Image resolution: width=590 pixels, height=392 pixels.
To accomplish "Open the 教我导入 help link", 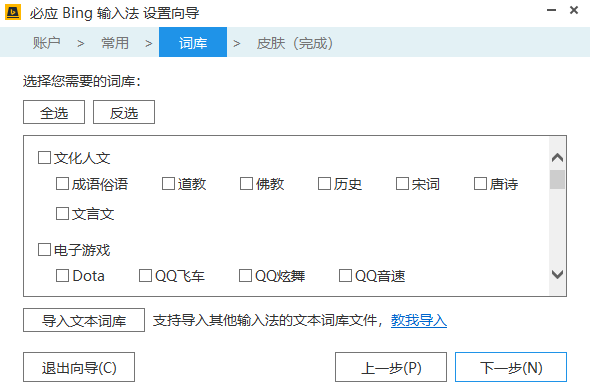I will pos(419,320).
